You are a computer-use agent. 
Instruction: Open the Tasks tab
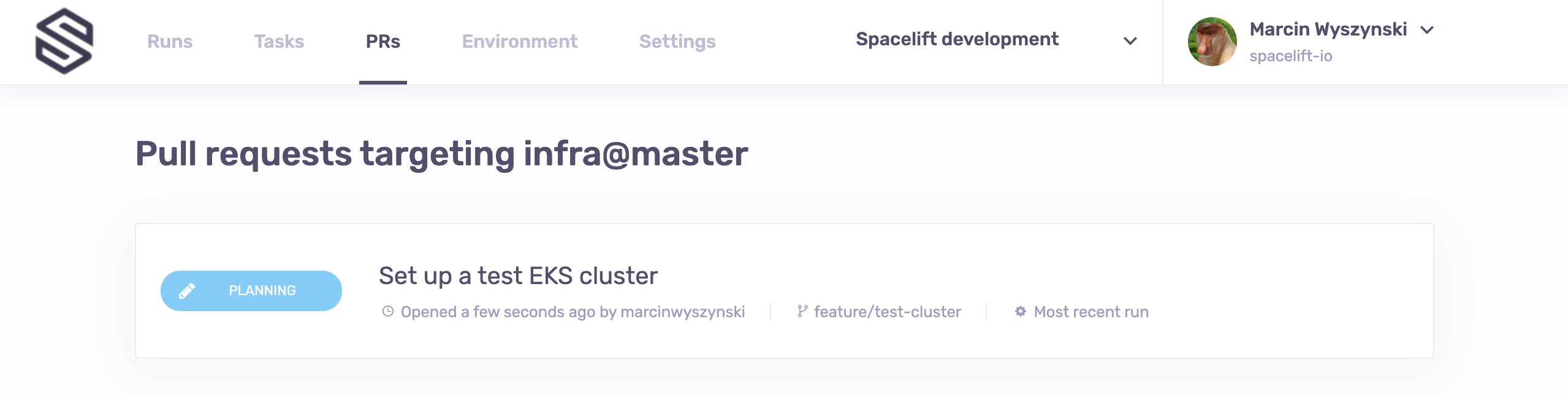click(279, 42)
